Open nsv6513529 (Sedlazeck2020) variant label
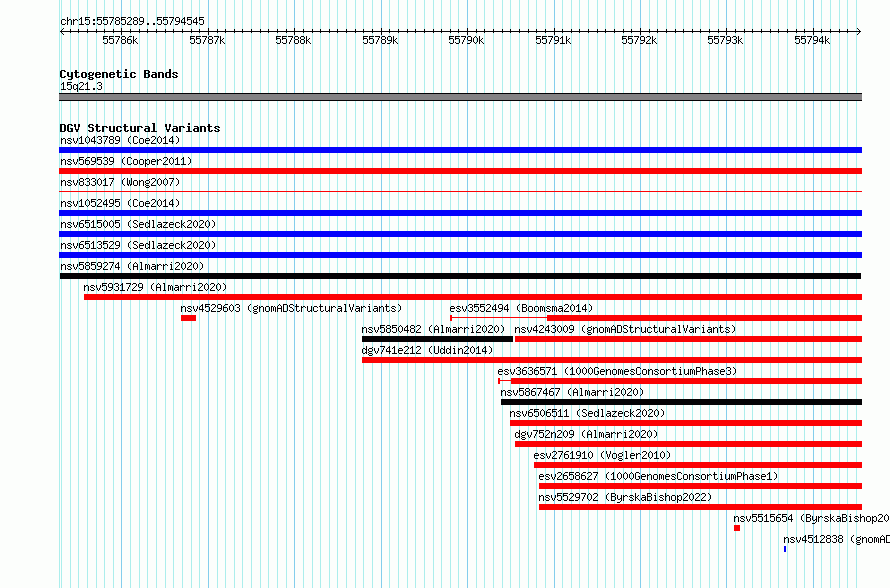This screenshot has width=890, height=588. tap(138, 245)
